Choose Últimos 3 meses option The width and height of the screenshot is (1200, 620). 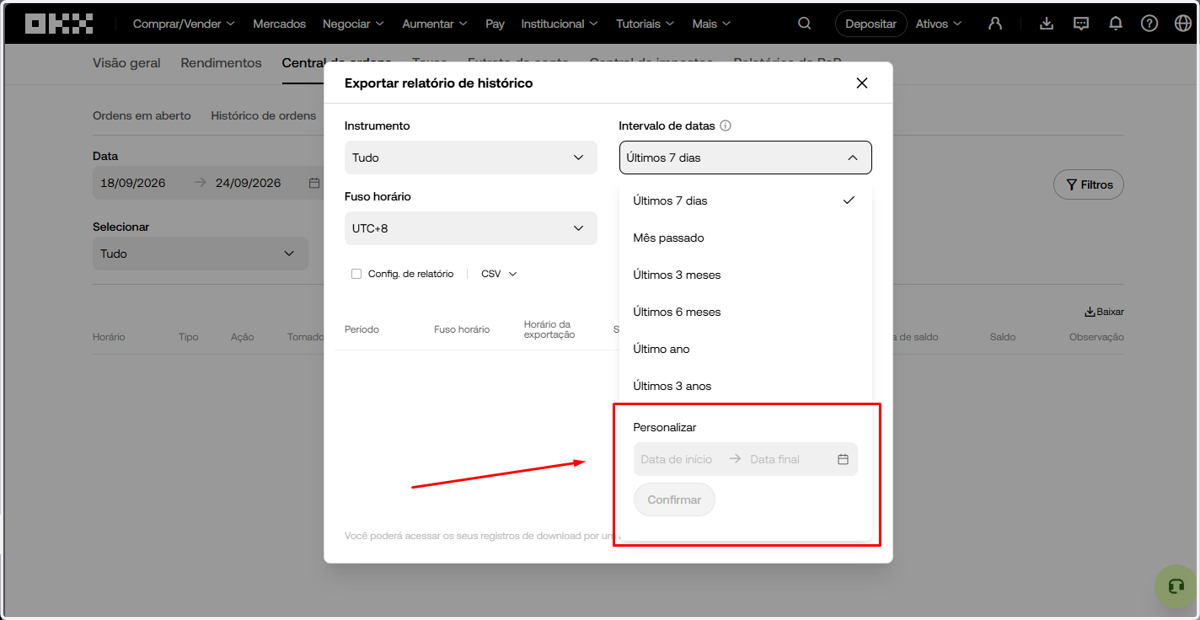[x=745, y=275]
